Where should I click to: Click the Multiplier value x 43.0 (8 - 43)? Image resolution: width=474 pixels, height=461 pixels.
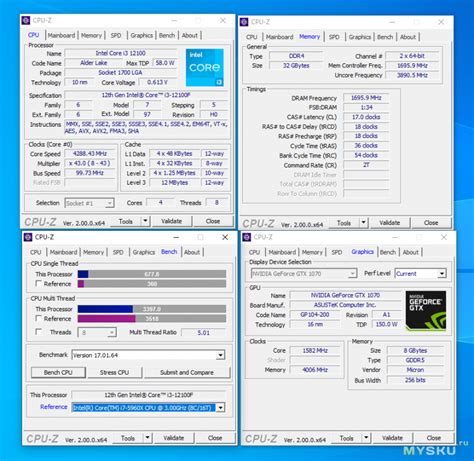[x=90, y=163]
